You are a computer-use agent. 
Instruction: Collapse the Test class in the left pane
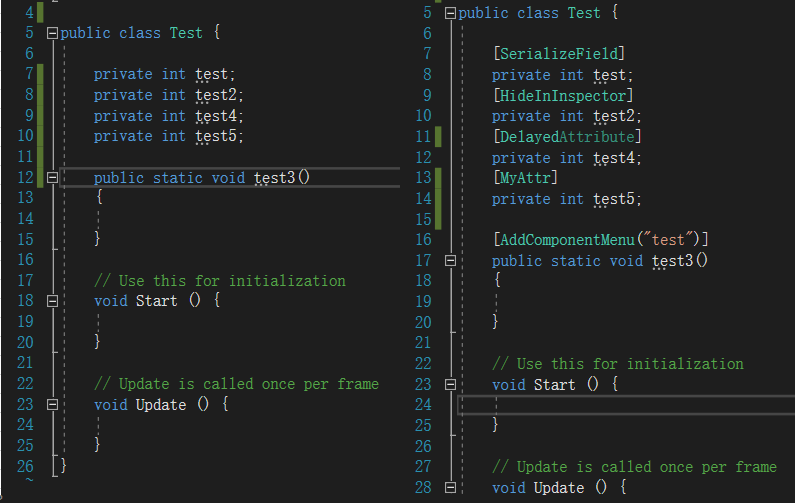tap(52, 33)
